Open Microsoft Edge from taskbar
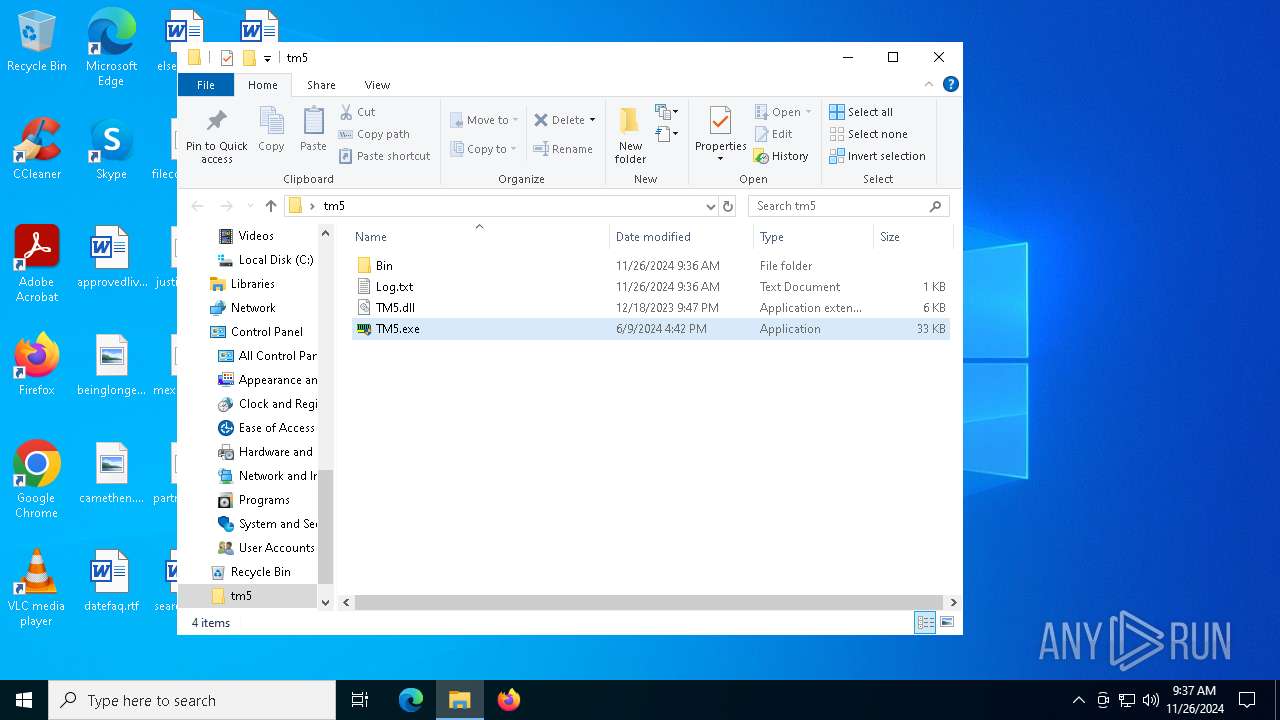Screen dimensions: 1280x720 coord(411,700)
